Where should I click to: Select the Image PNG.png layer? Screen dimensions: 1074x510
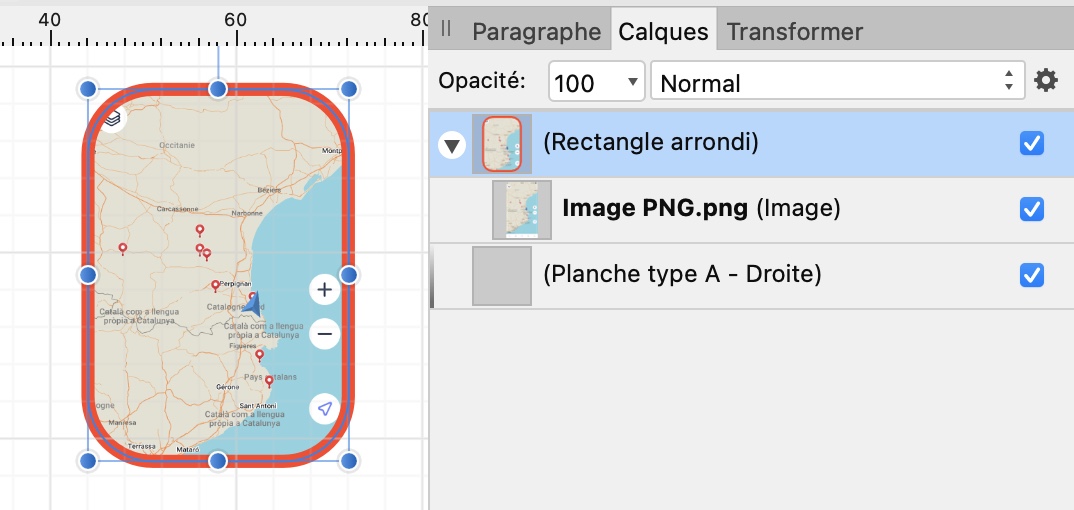coord(700,209)
